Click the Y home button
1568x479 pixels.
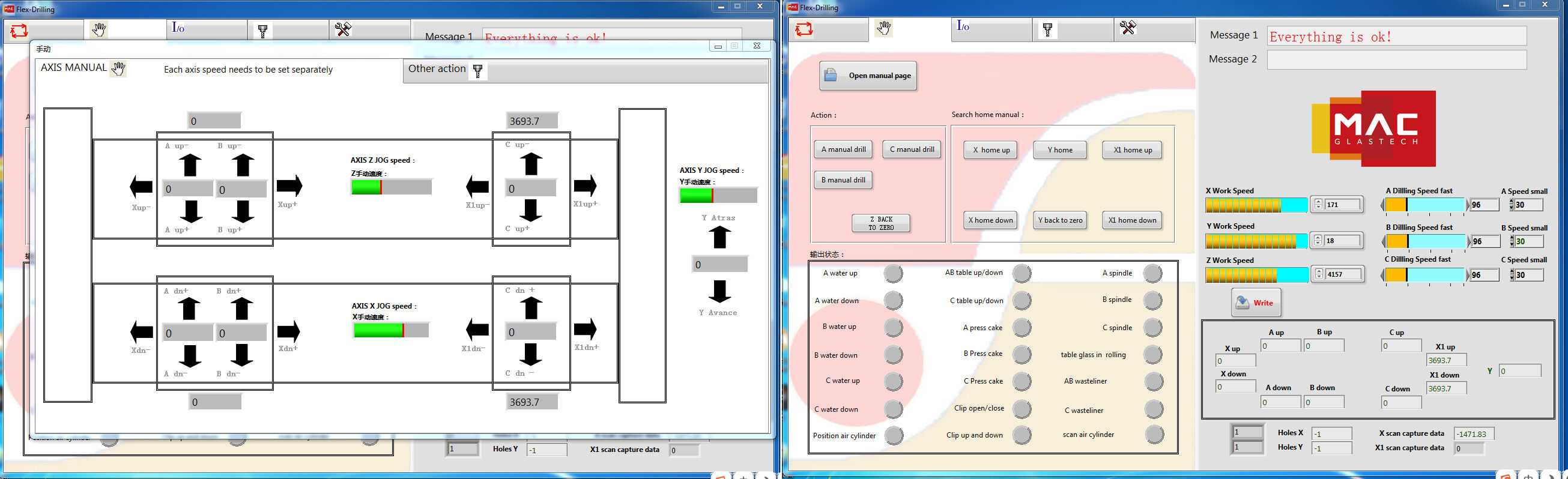pyautogui.click(x=1060, y=149)
